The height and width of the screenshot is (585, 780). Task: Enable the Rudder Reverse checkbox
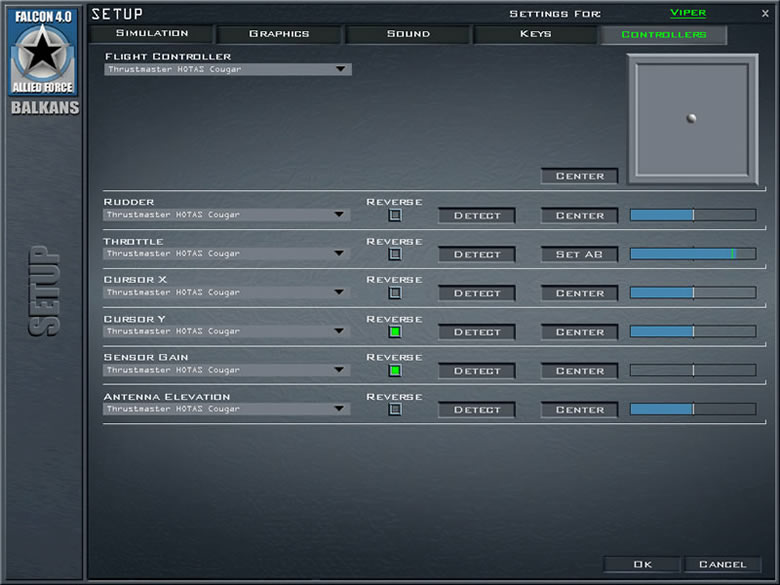tap(395, 215)
